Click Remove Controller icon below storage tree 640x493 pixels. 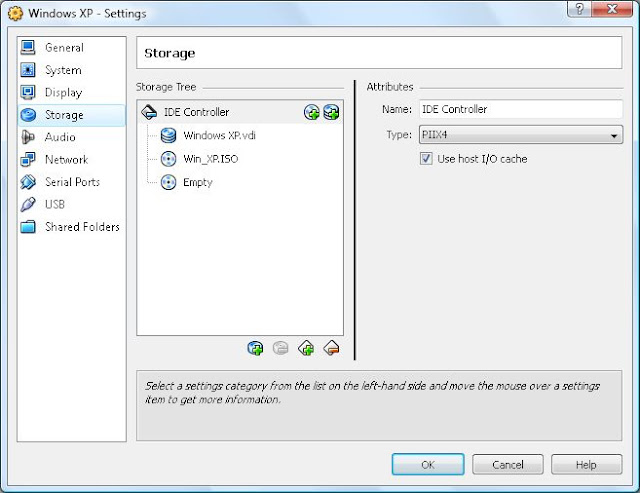tap(331, 348)
